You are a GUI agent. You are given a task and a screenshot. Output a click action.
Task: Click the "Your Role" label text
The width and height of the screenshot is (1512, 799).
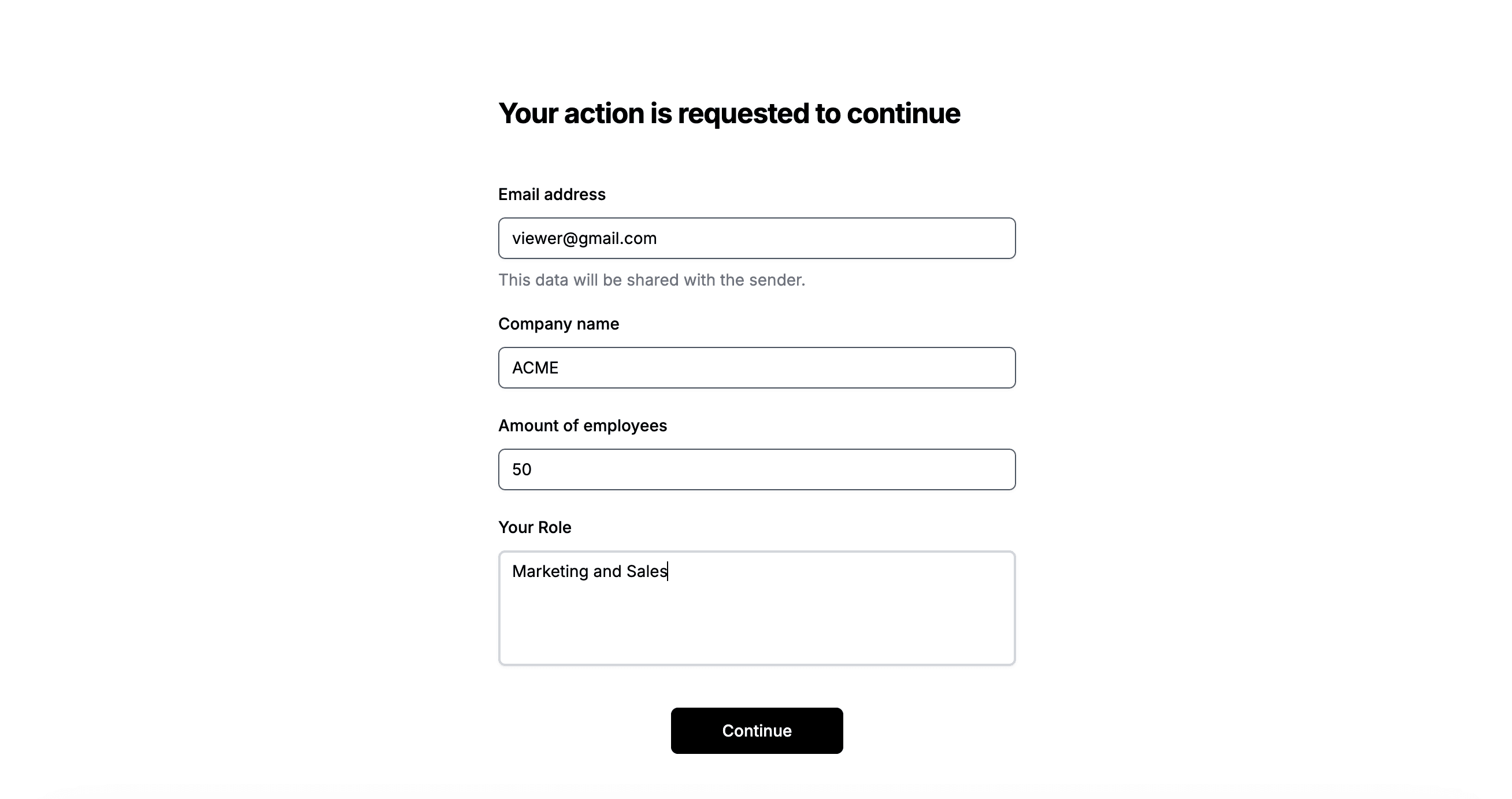[x=534, y=527]
